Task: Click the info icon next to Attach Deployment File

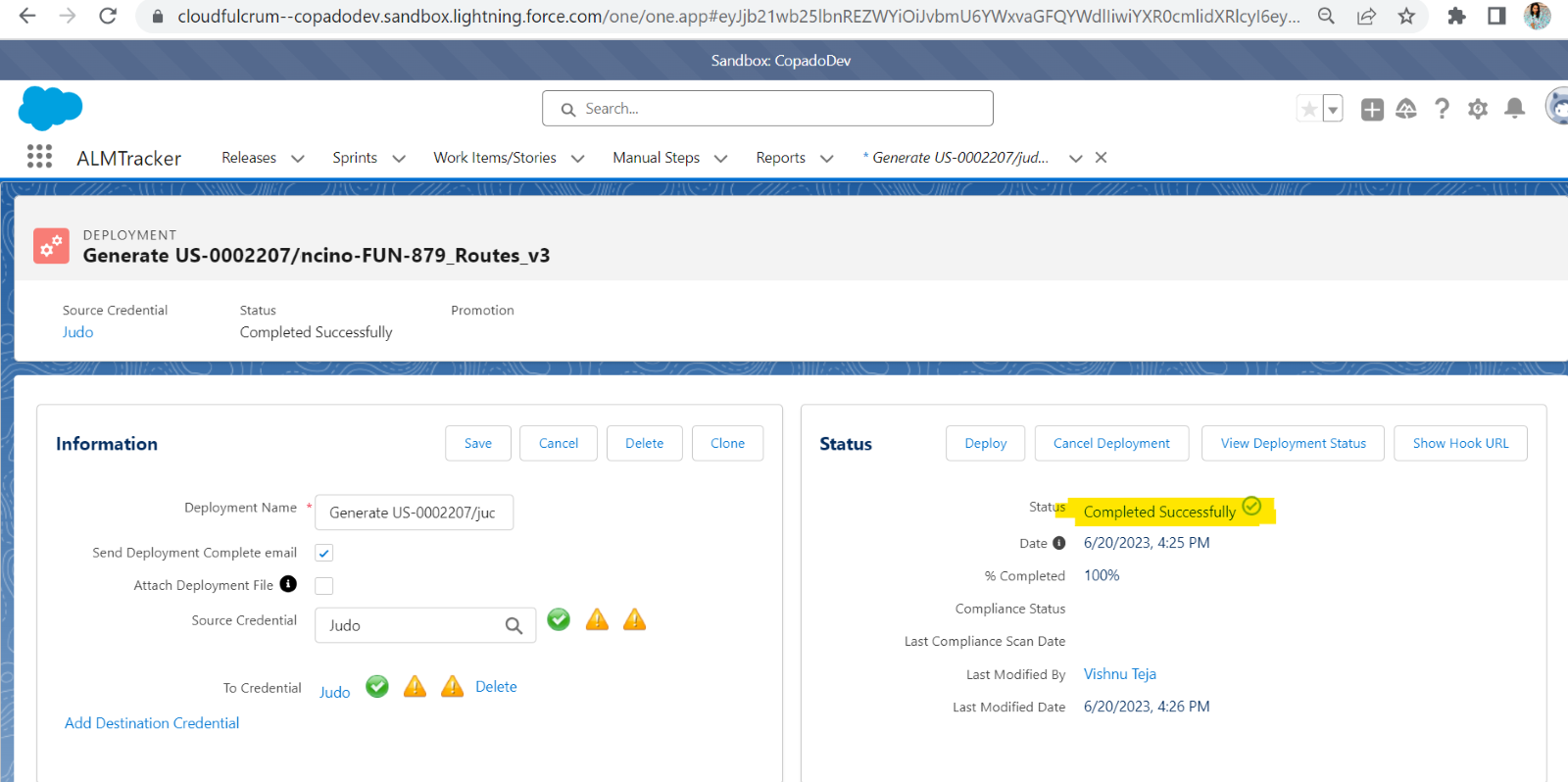Action: click(x=288, y=584)
